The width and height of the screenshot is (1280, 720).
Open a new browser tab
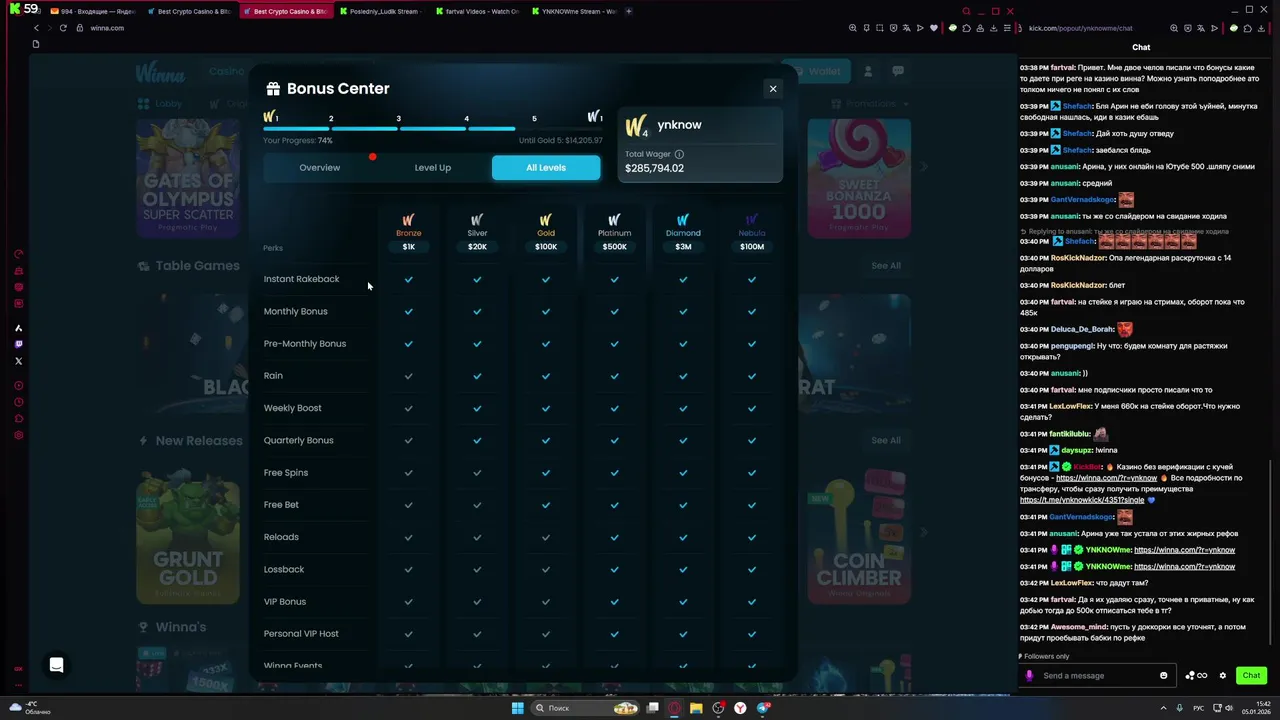click(x=629, y=11)
